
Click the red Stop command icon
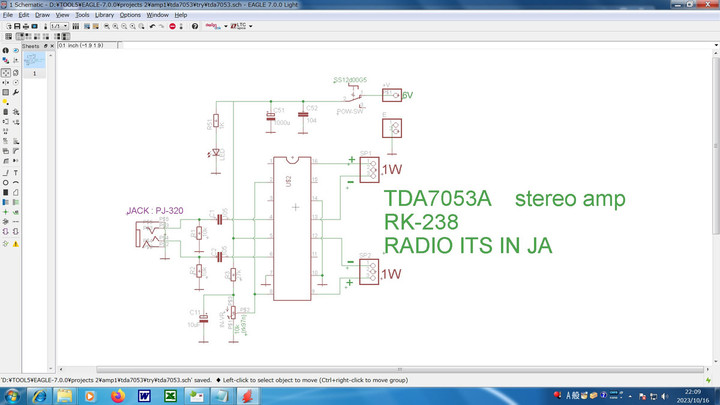pyautogui.click(x=174, y=26)
